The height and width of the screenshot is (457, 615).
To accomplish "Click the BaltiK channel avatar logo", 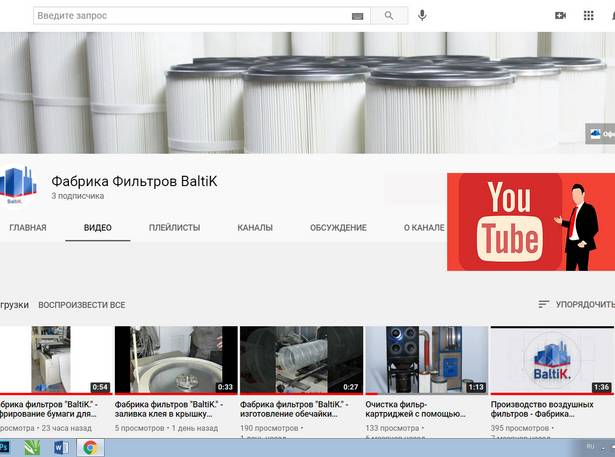I will pos(18,185).
